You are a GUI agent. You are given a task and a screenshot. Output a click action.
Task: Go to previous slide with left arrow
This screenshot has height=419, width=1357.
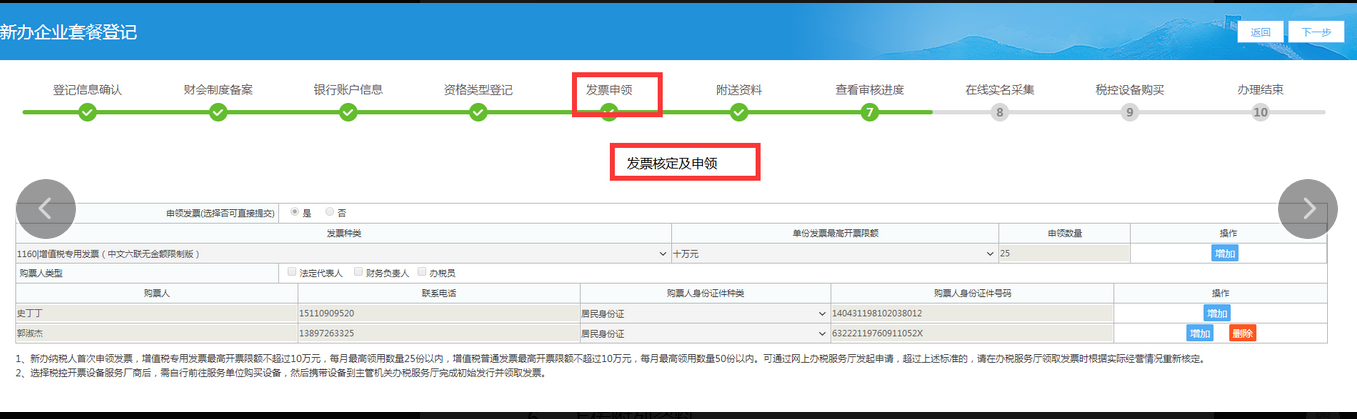pyautogui.click(x=46, y=209)
